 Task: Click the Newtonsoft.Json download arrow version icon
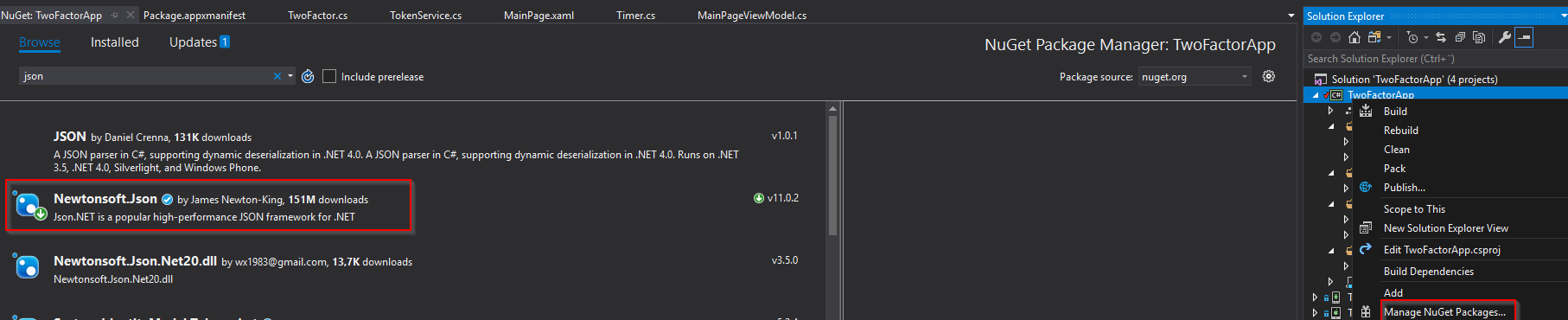tap(759, 198)
